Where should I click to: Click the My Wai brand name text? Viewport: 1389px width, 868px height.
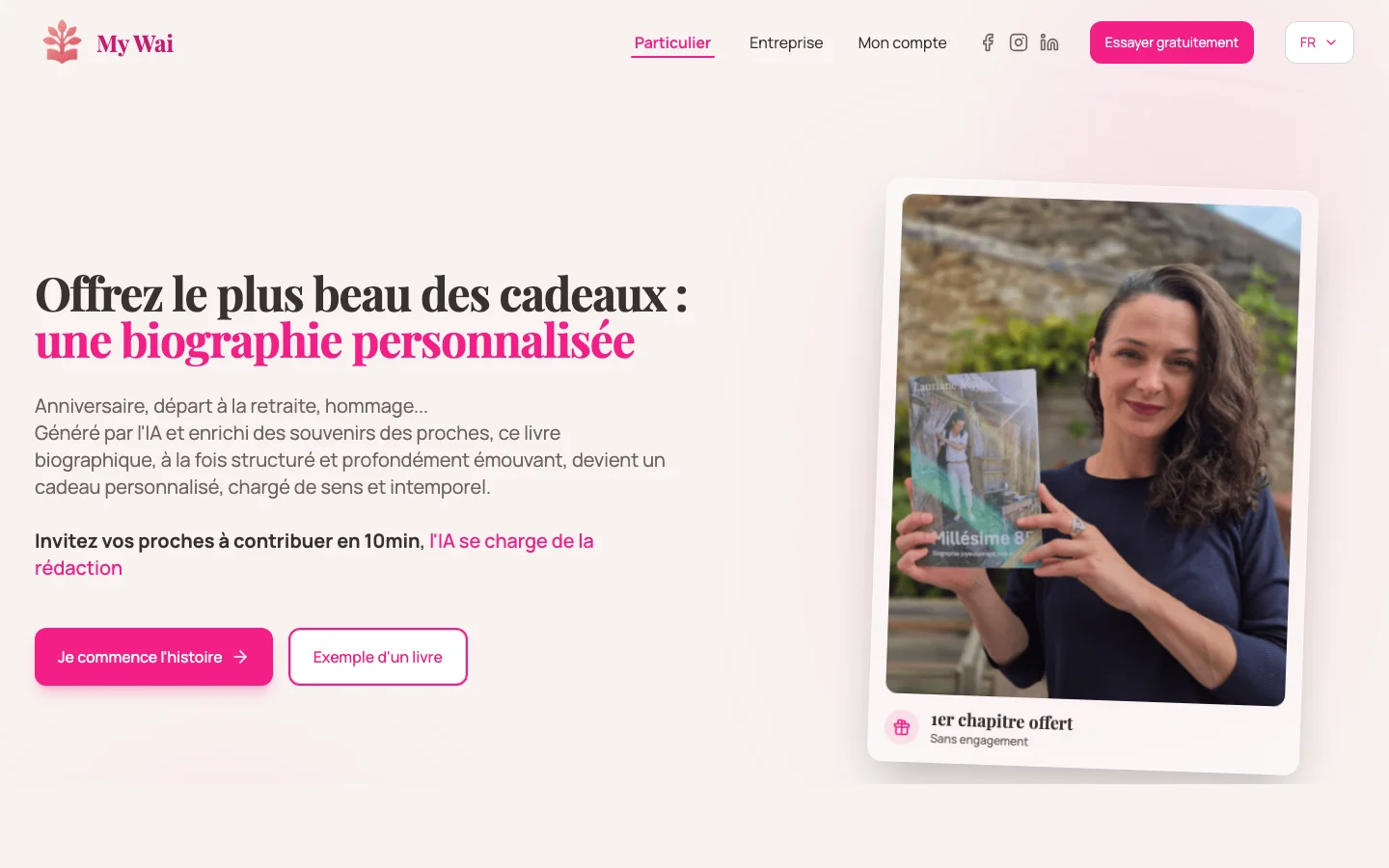click(x=135, y=43)
